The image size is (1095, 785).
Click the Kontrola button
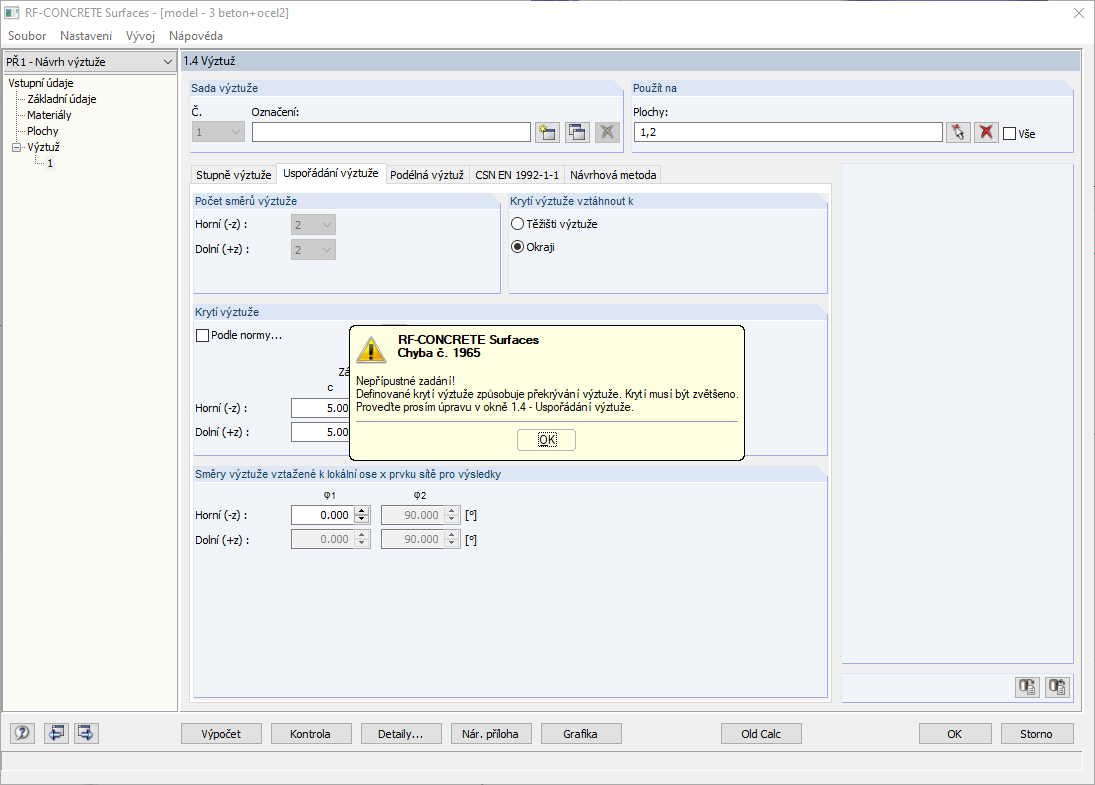coord(310,734)
